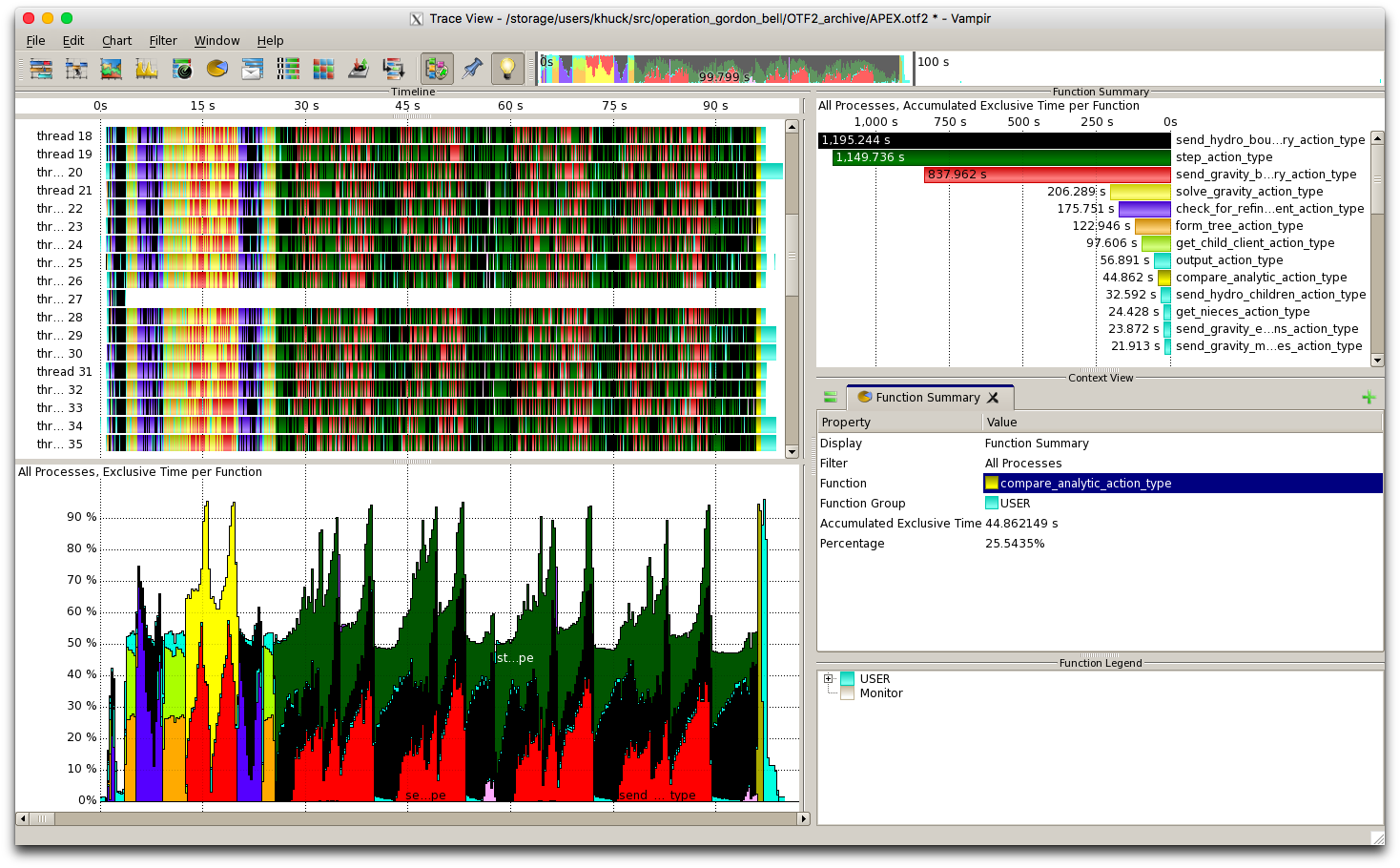Toggle the Function Legend toolbar button
The image size is (1400, 868).
pyautogui.click(x=437, y=69)
